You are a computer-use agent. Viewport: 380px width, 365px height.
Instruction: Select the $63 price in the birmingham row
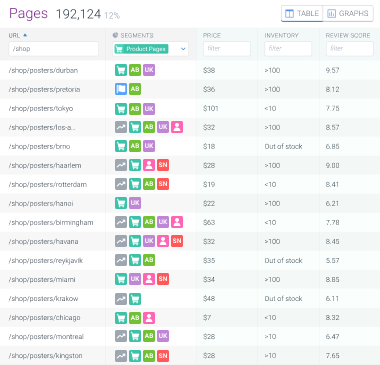tap(209, 222)
